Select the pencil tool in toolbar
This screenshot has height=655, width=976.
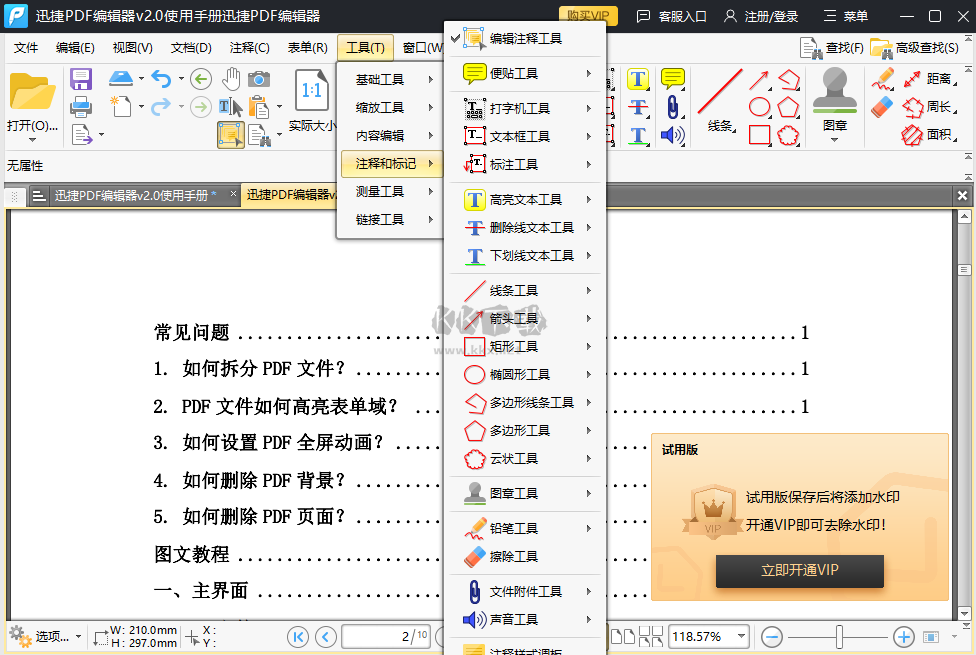[x=883, y=79]
